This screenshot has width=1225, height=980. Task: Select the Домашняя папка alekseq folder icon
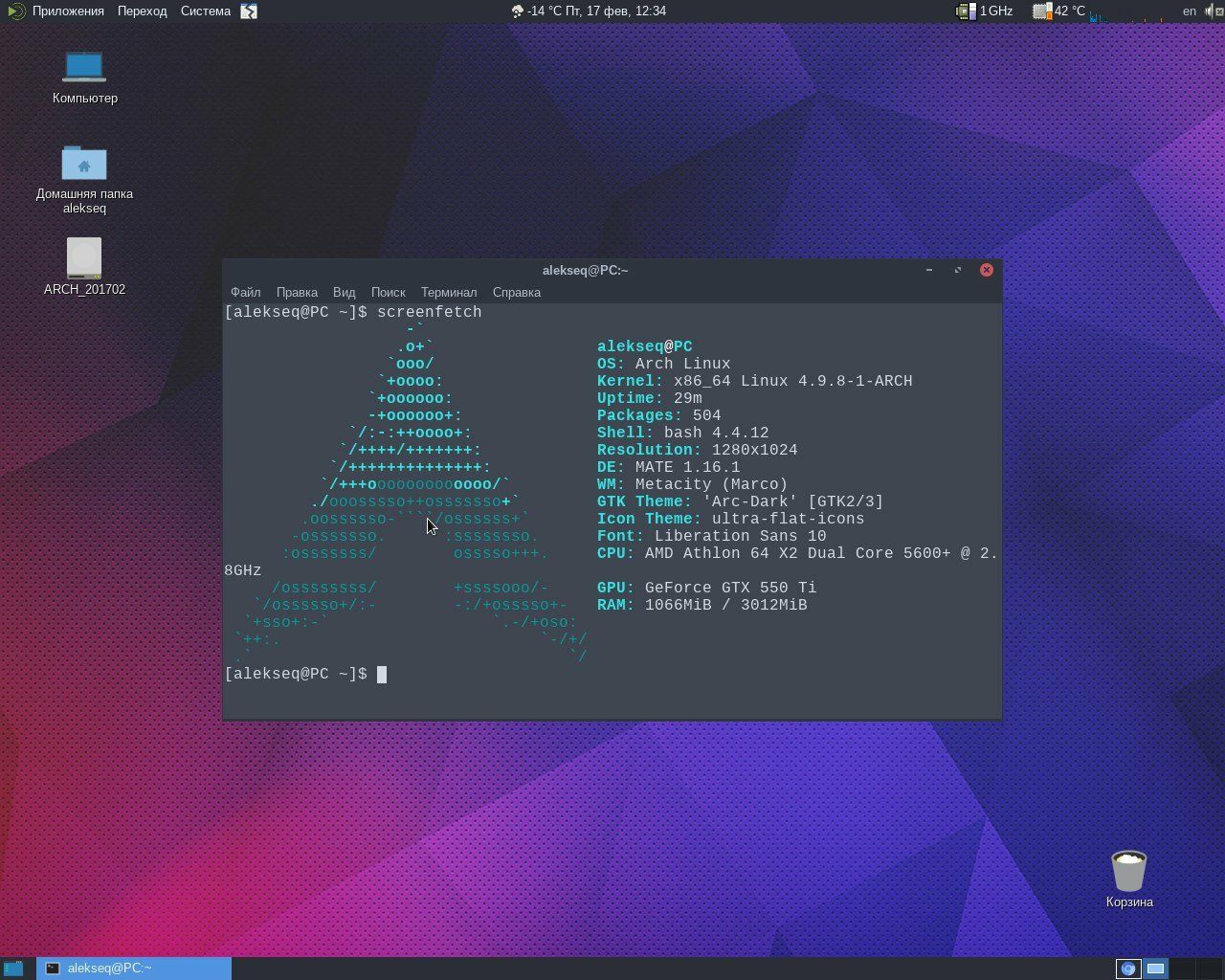(84, 163)
